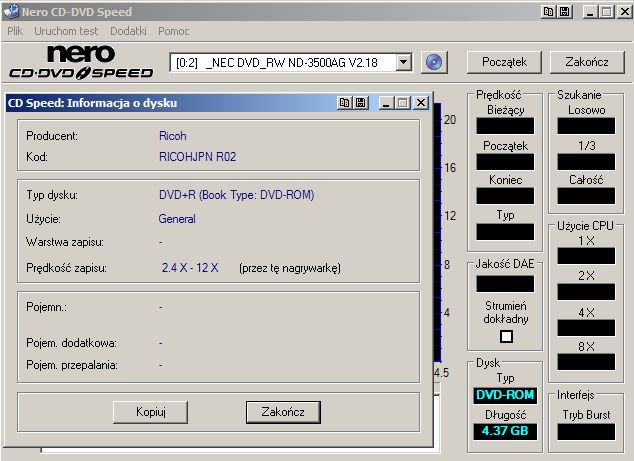
Task: Open the Uruchom test menu
Action: (66, 31)
